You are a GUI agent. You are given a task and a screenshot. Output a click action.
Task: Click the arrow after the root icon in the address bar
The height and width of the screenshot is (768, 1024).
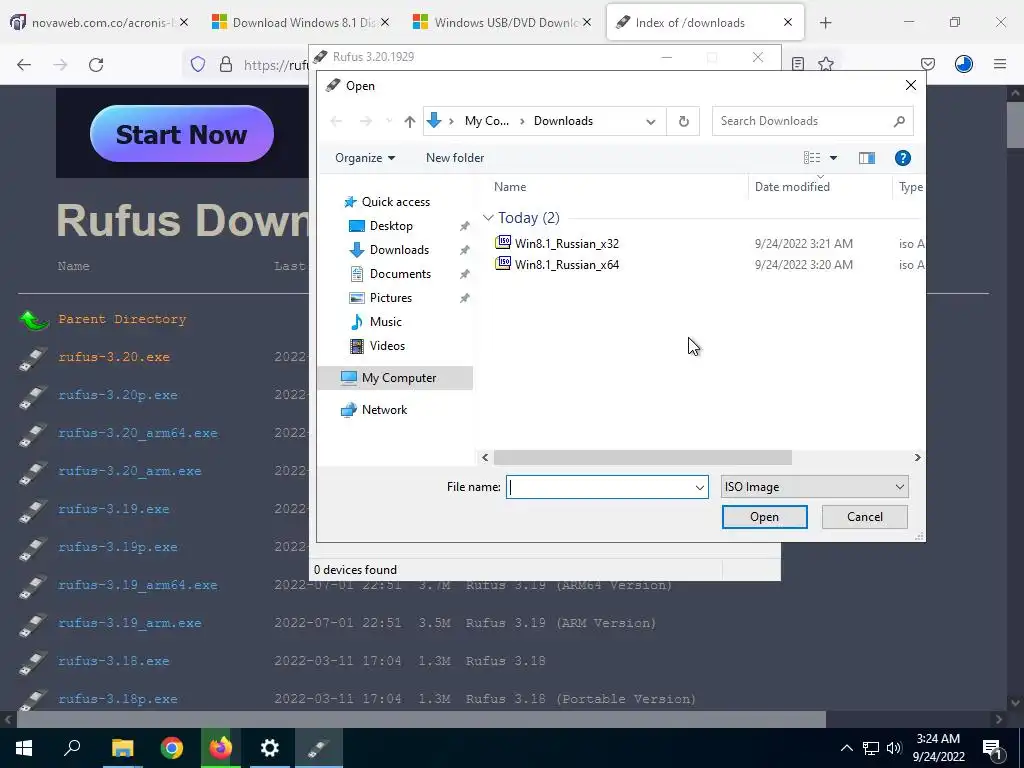[451, 121]
